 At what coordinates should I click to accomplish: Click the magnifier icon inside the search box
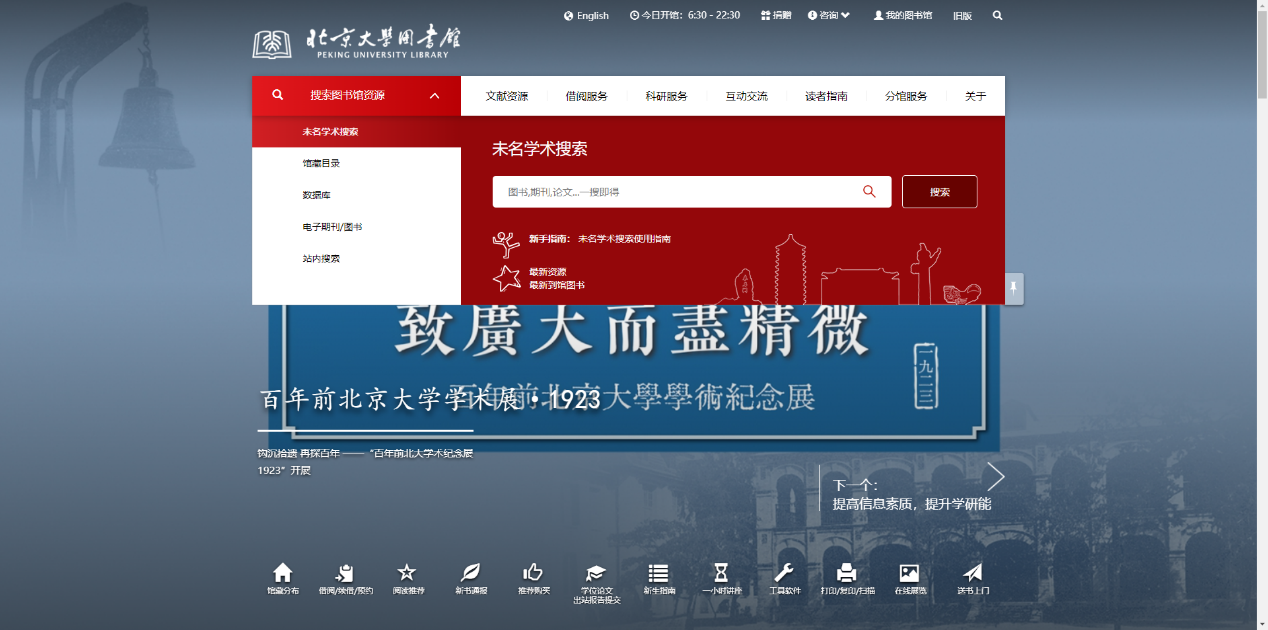869,192
